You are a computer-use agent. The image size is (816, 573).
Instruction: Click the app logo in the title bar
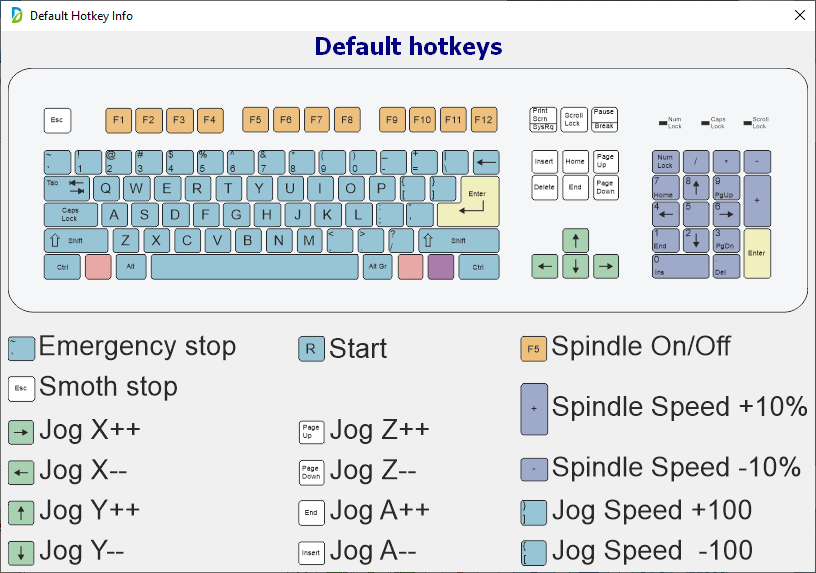[x=17, y=16]
